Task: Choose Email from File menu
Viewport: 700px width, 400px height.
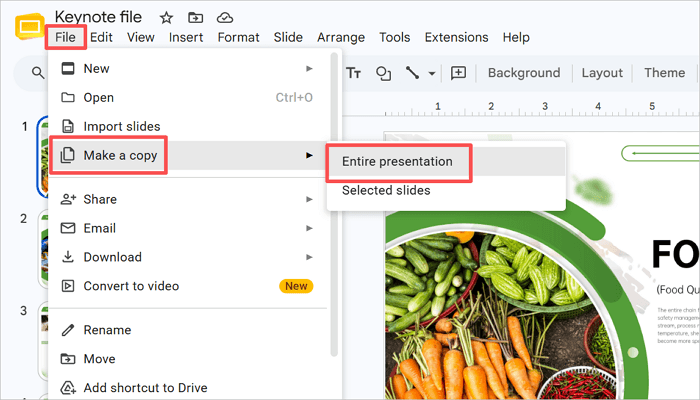Action: point(188,228)
